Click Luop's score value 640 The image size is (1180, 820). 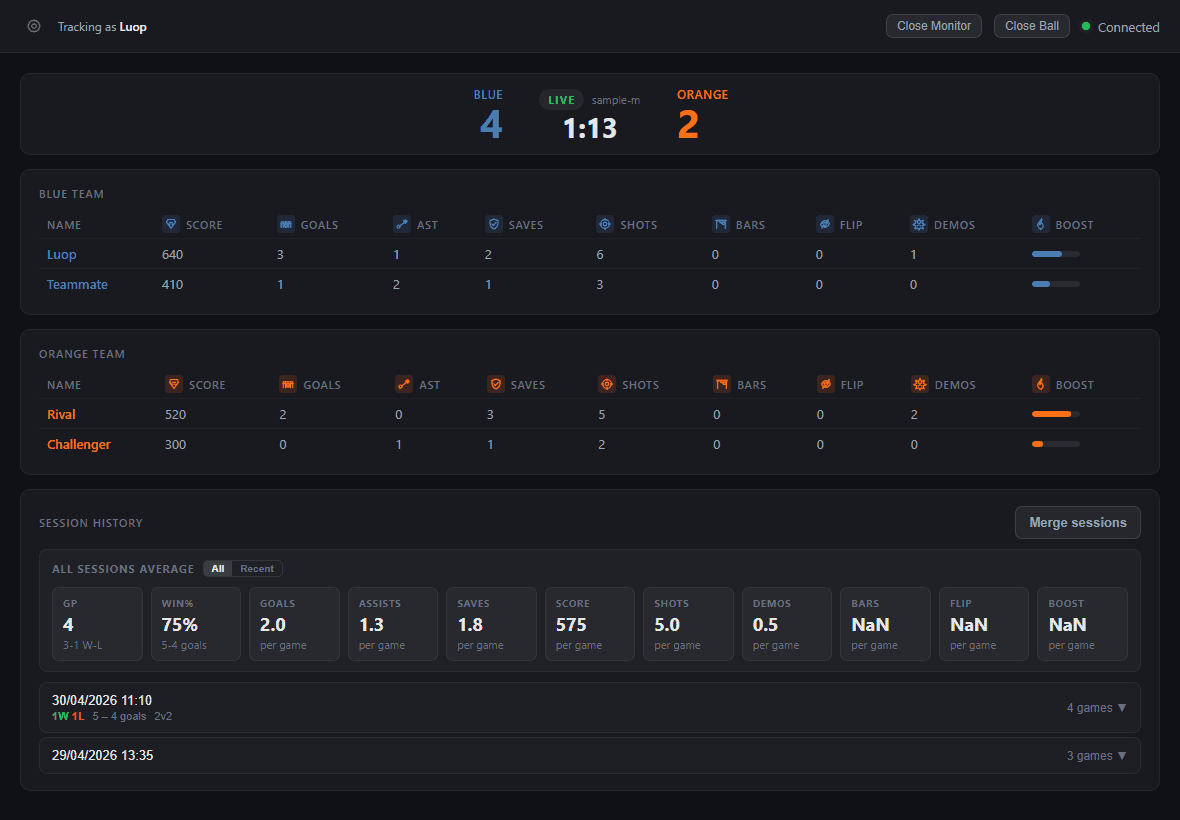(172, 254)
